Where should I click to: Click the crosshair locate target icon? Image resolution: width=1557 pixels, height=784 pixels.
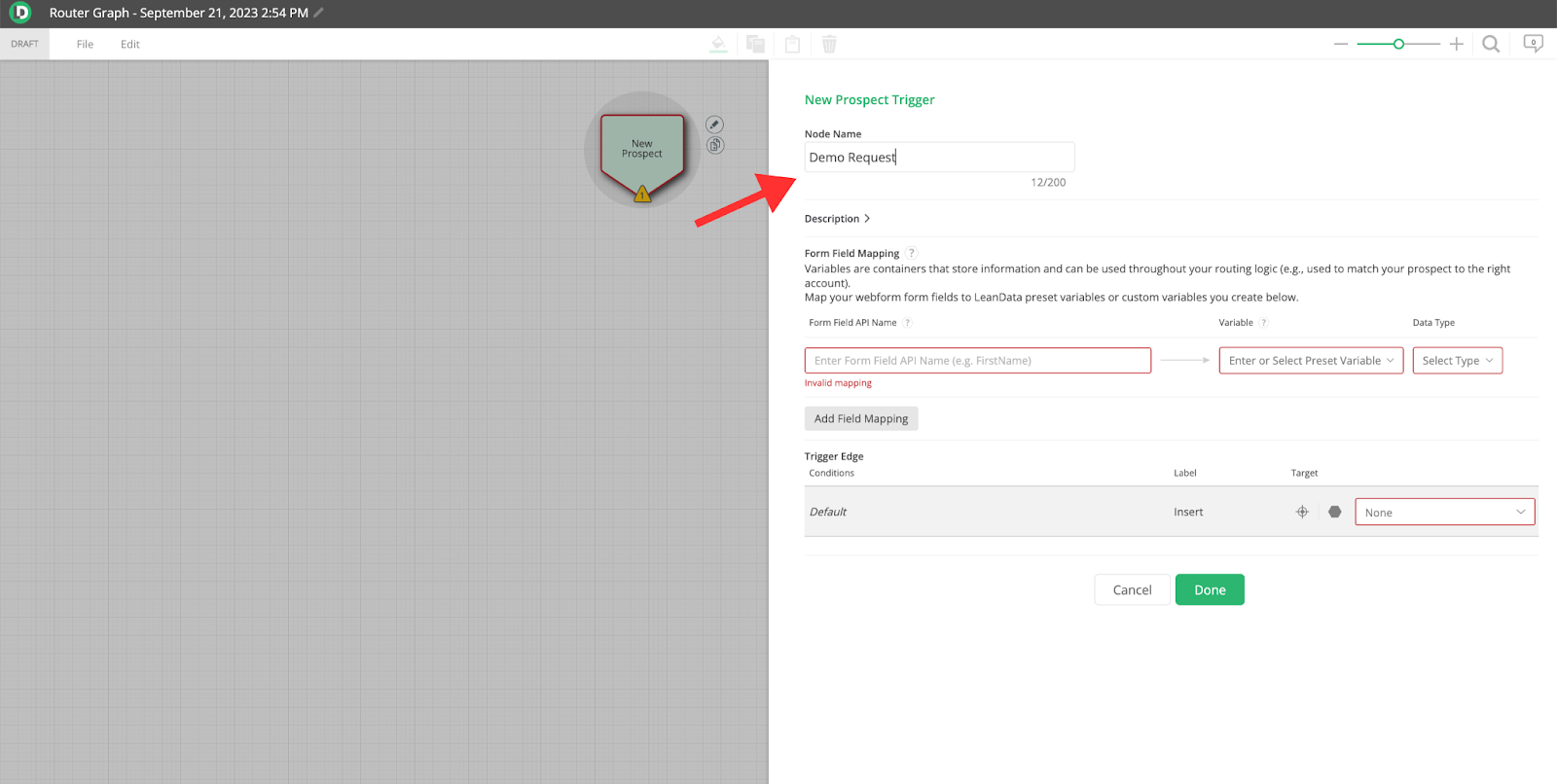[1302, 512]
